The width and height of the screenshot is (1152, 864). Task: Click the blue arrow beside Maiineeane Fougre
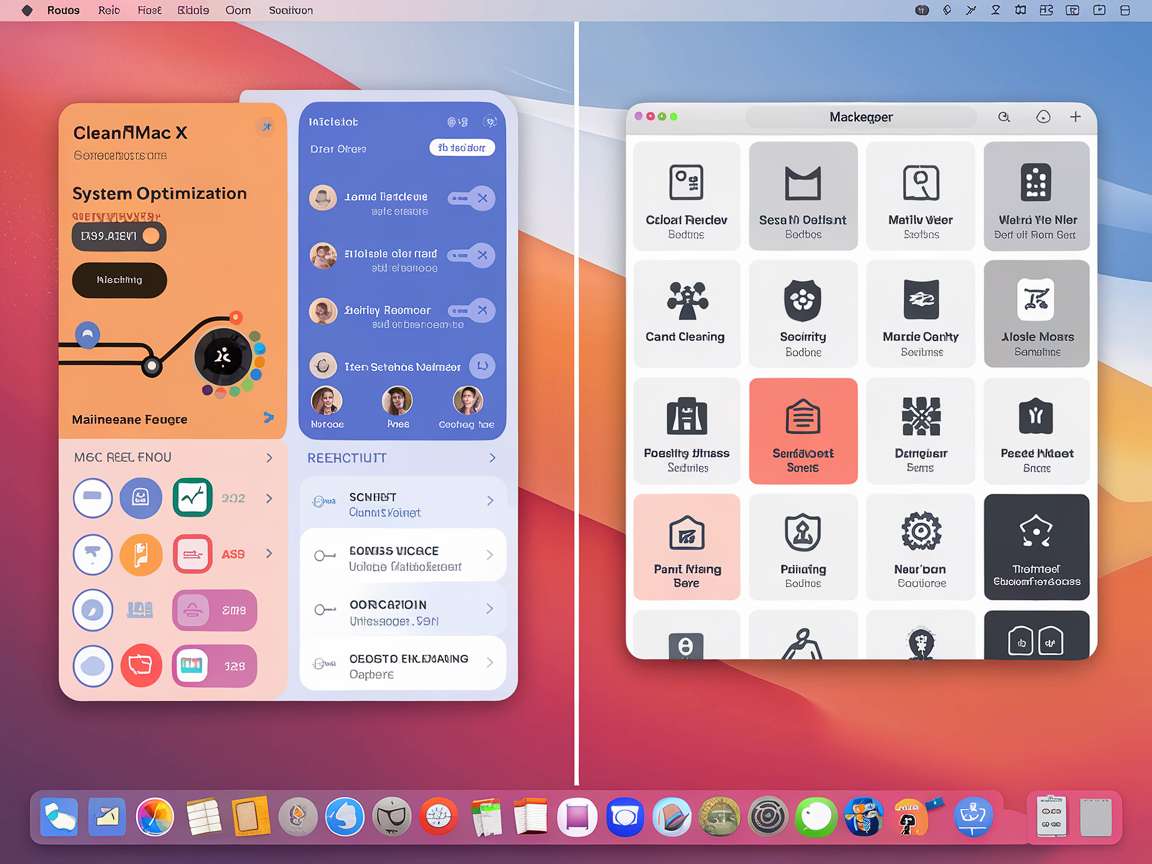pos(269,417)
